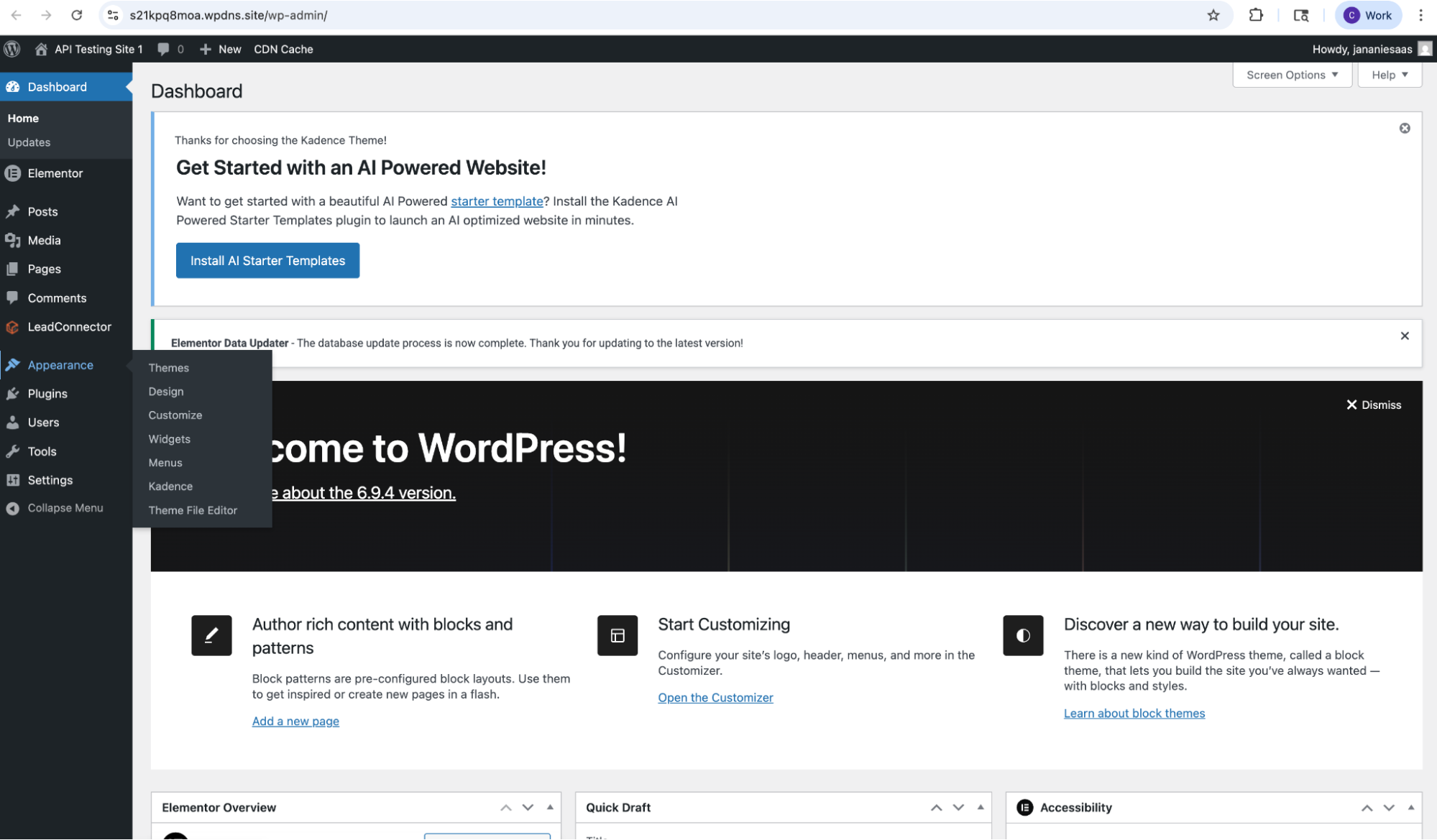Open CDN Cache in admin bar
This screenshot has height=840, width=1437.
[283, 49]
